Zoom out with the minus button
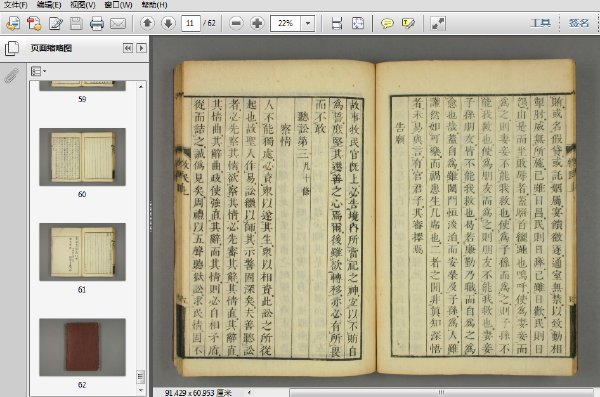The width and height of the screenshot is (600, 397). pyautogui.click(x=236, y=23)
